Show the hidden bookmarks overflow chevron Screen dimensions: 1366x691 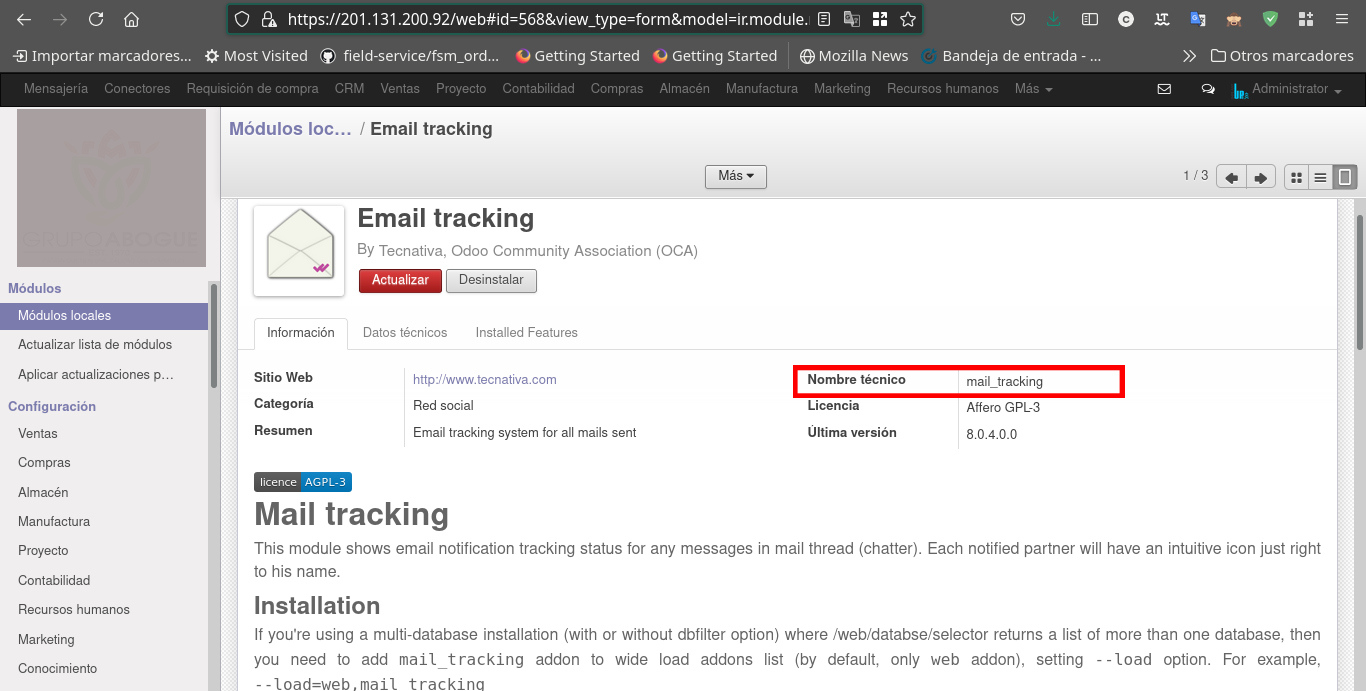[x=1189, y=56]
